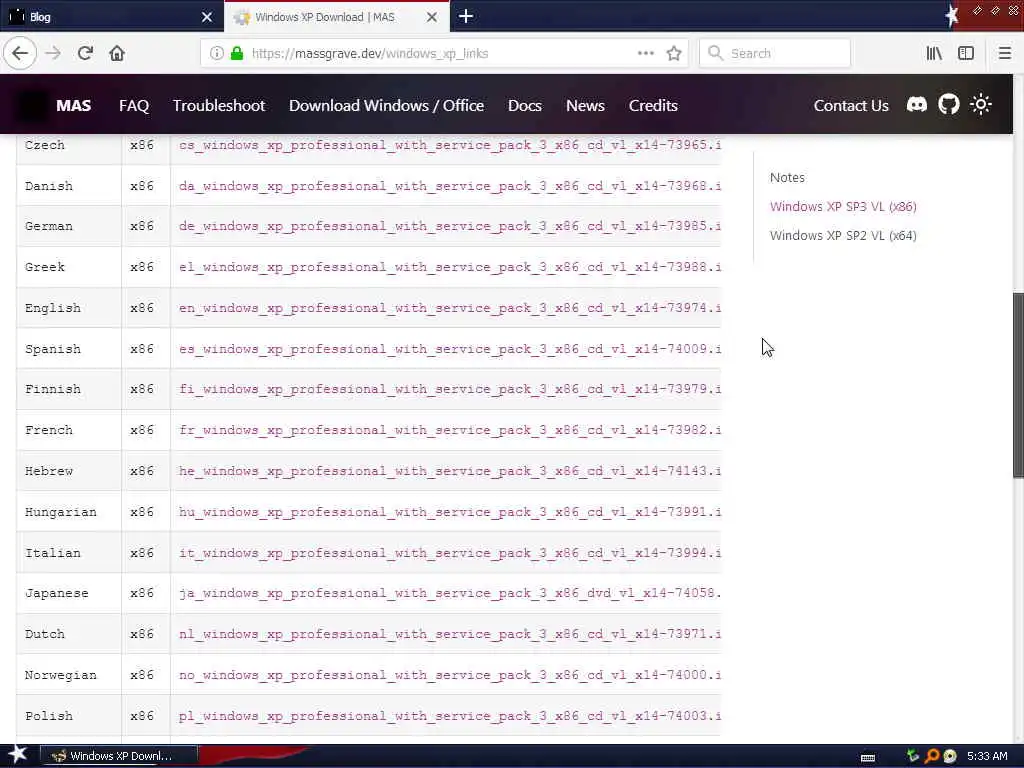The height and width of the screenshot is (768, 1024).
Task: Bookmark this page with star icon
Action: (674, 53)
